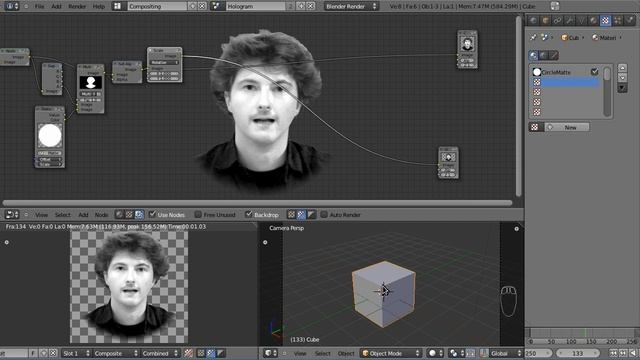The height and width of the screenshot is (360, 640).
Task: Open the Composite layer dropdown
Action: pyautogui.click(x=116, y=353)
